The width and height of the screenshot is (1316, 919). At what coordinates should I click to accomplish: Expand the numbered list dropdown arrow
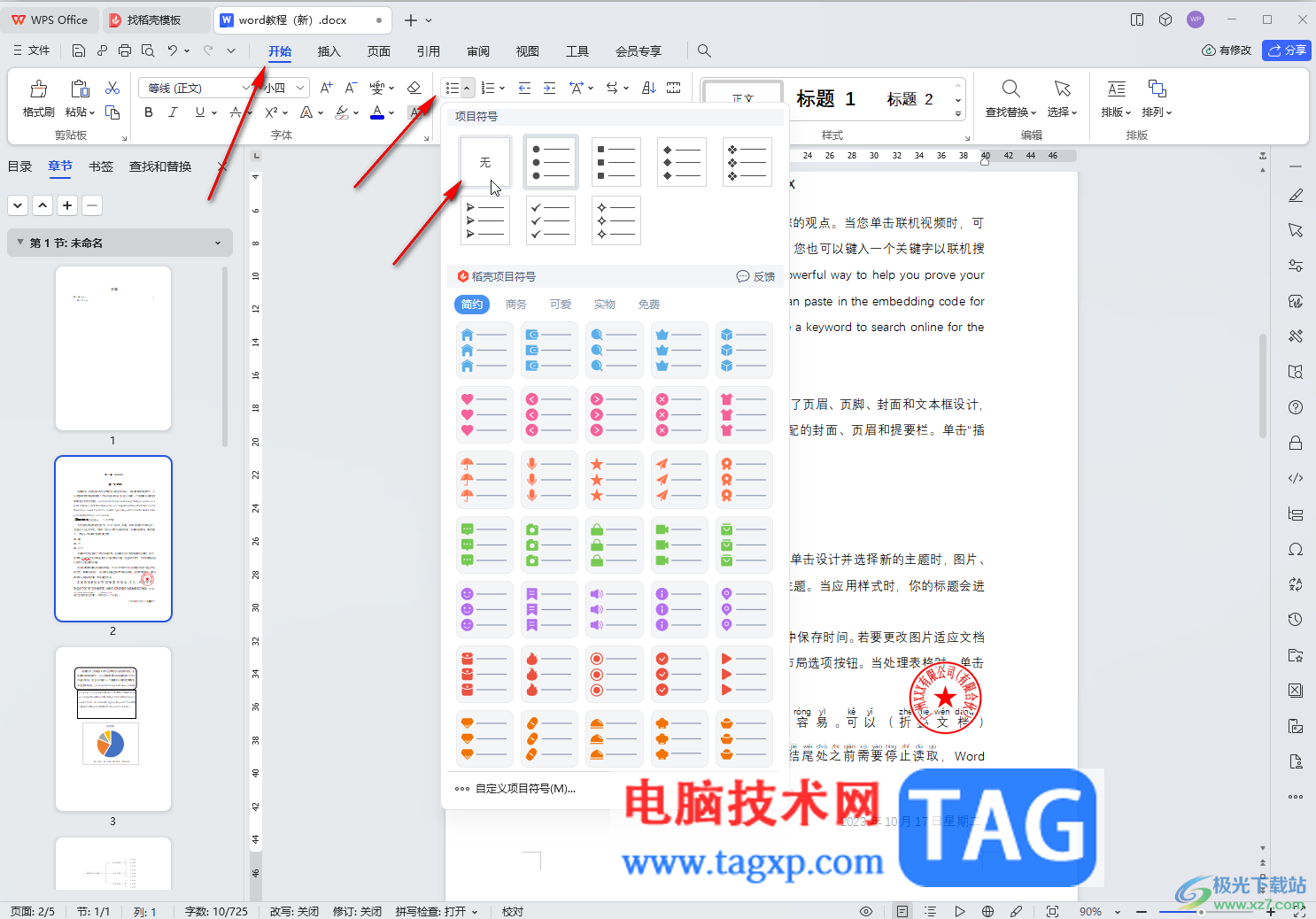coord(502,88)
